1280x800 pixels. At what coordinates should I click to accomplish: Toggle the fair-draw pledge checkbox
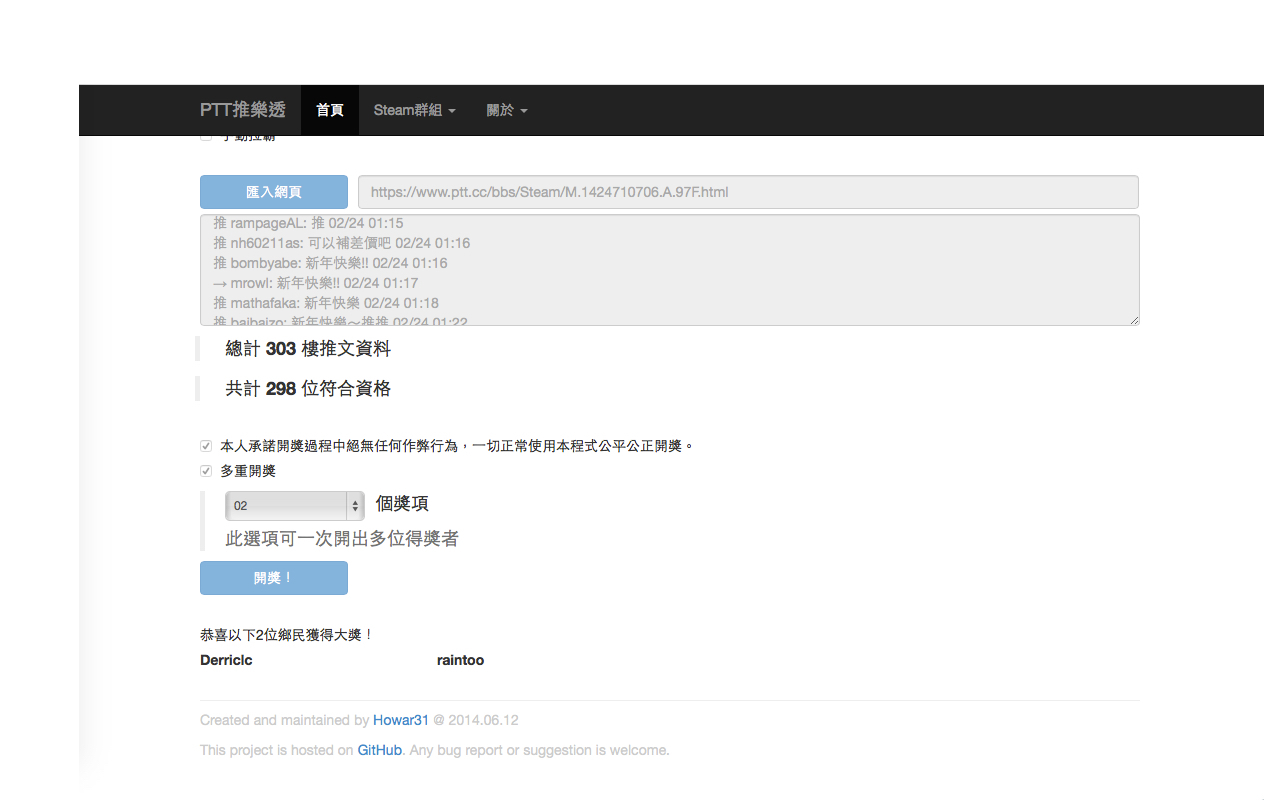click(206, 446)
